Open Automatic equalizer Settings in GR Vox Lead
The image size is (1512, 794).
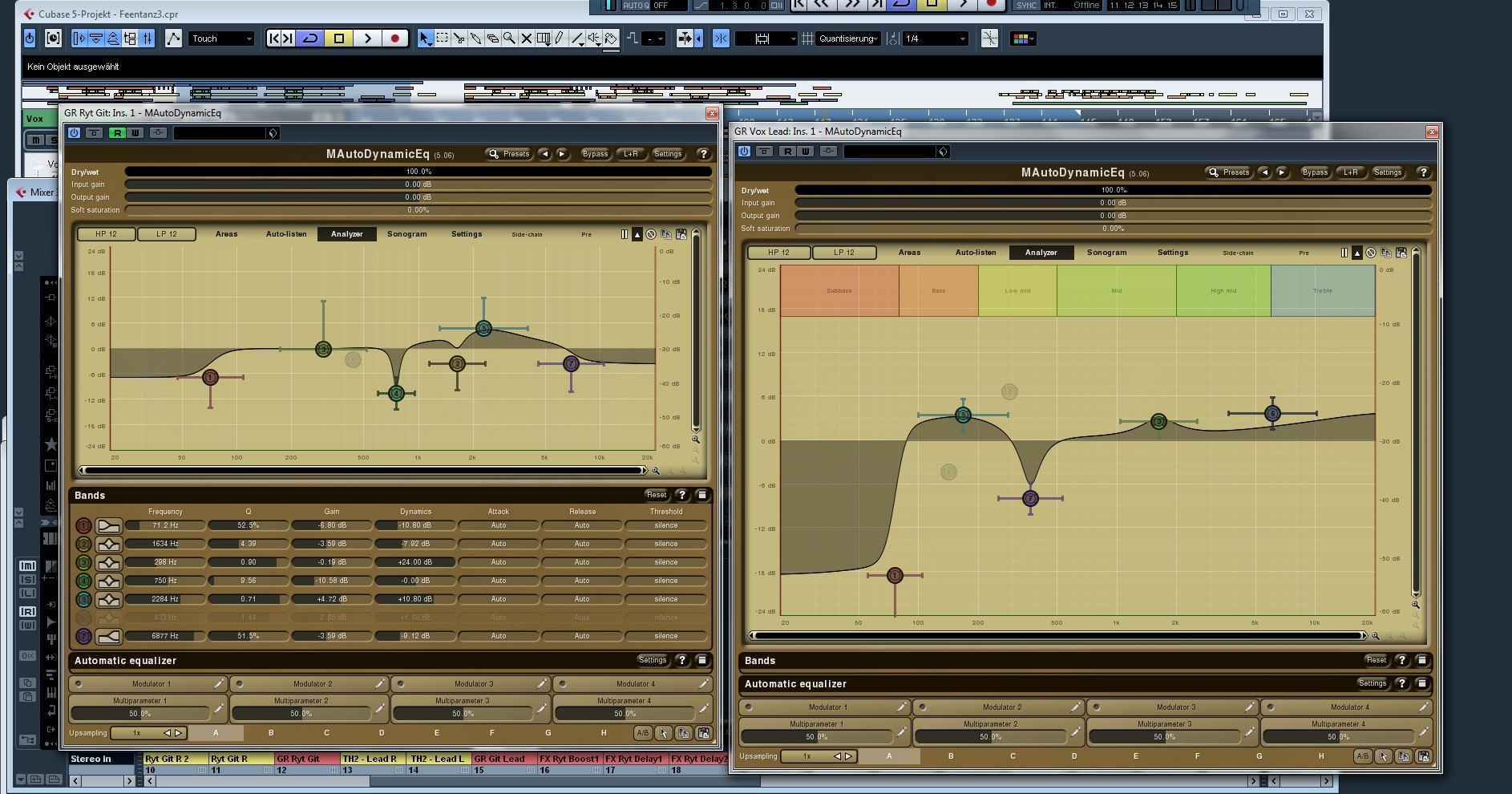coord(1372,684)
